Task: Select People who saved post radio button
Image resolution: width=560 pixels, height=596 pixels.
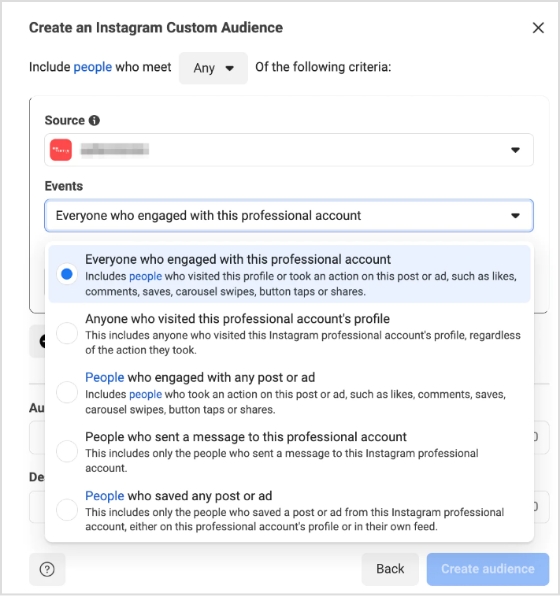Action: [x=67, y=510]
